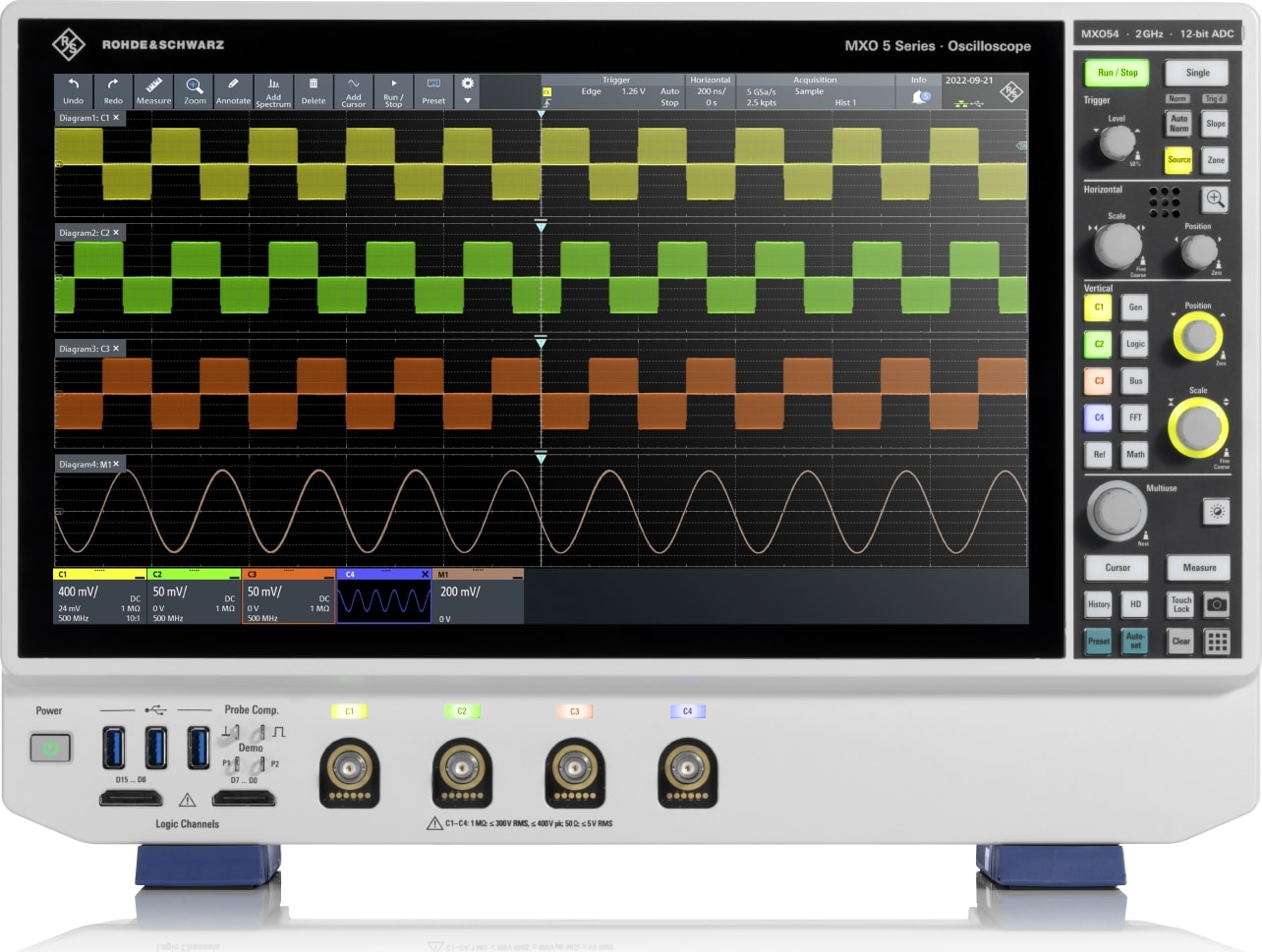1262x952 pixels.
Task: Push the green Power button
Action: click(50, 750)
